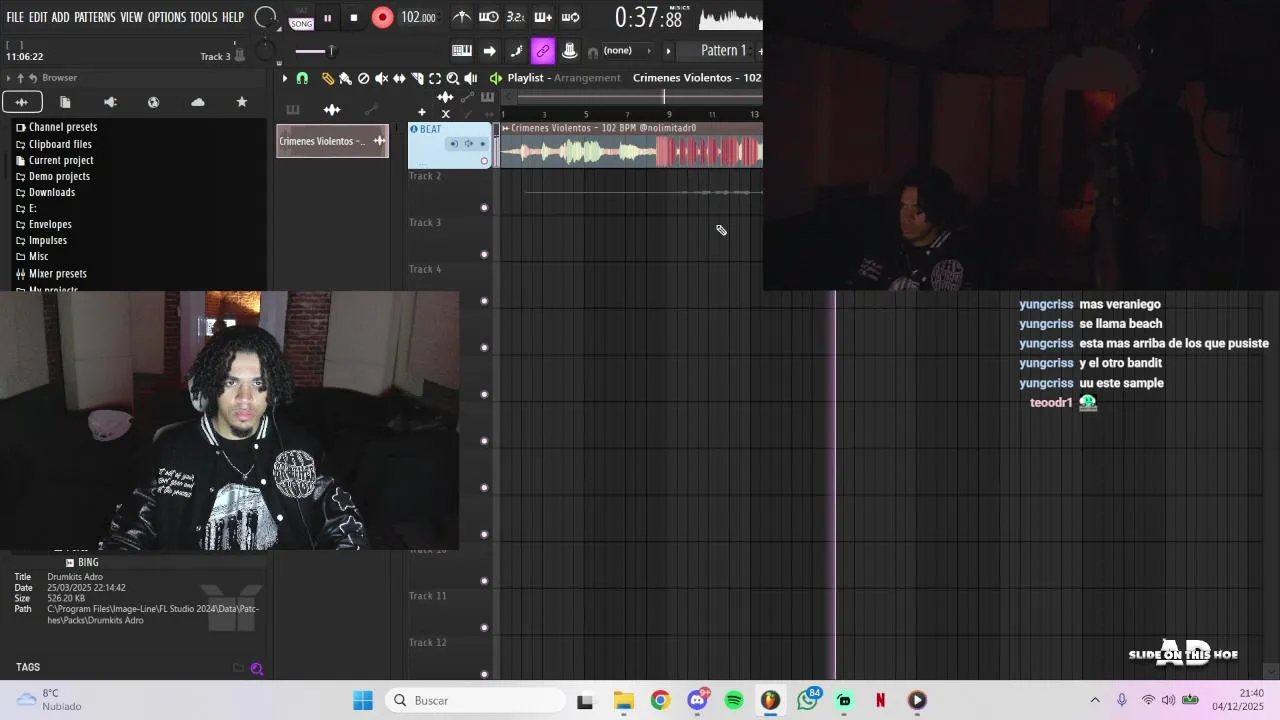Open the typing keyboard to piano icon
Viewport: 1280px width, 720px height.
(462, 51)
